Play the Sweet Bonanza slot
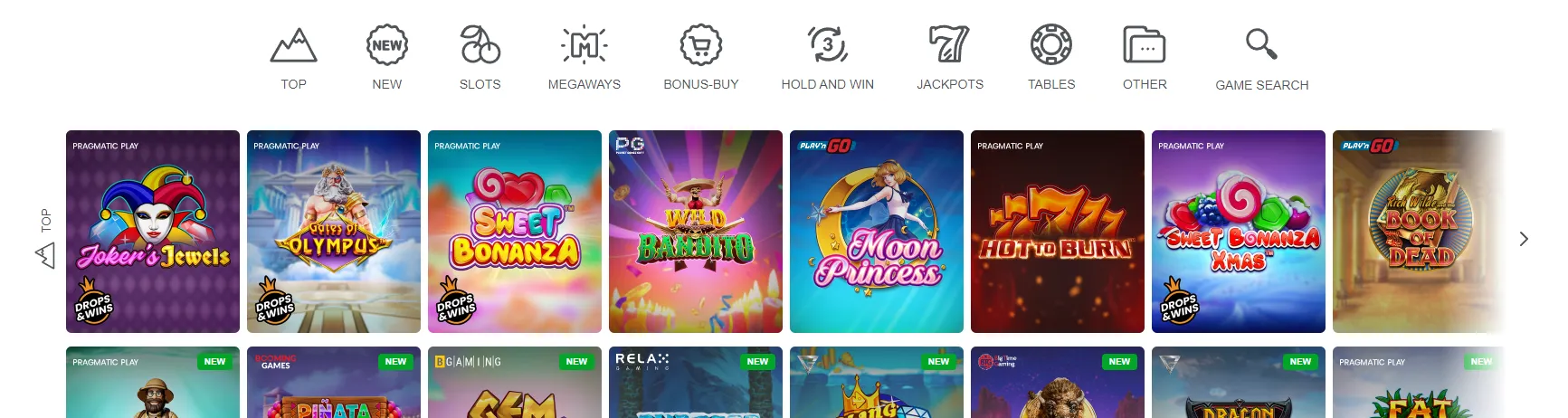Viewport: 1568px width, 418px height. pos(515,232)
